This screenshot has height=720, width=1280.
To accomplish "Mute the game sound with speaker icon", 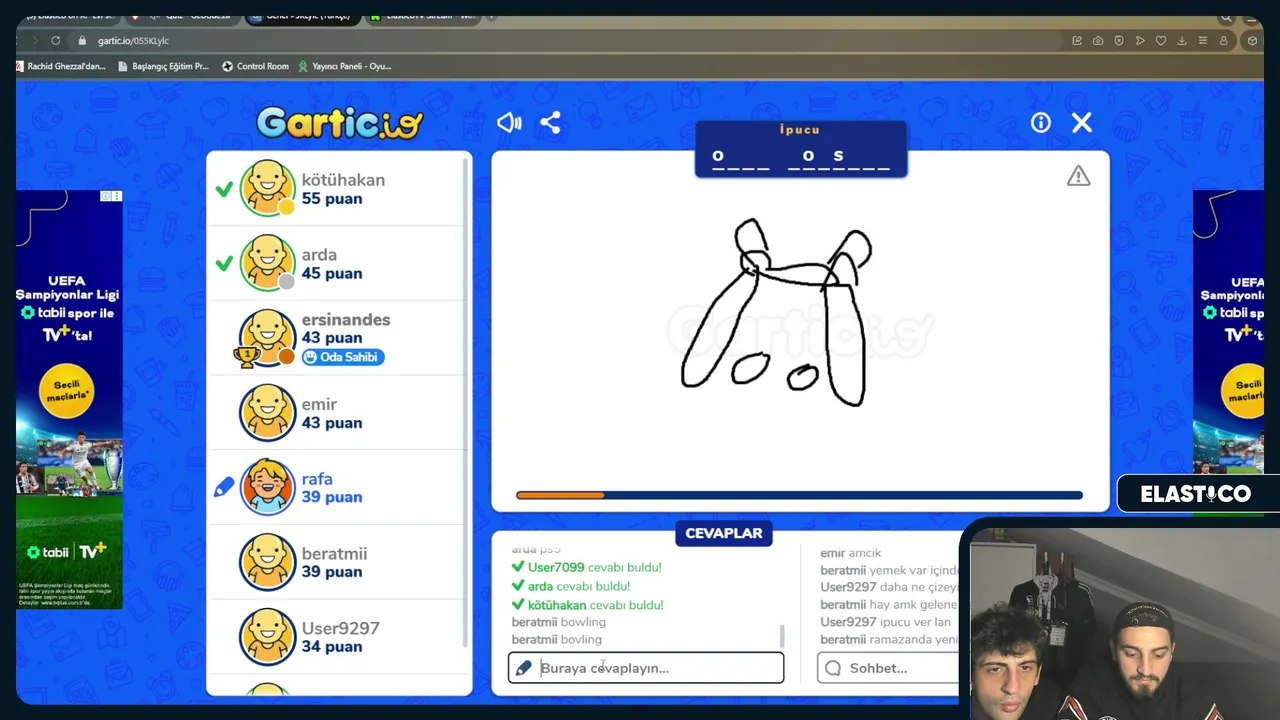I will (509, 122).
